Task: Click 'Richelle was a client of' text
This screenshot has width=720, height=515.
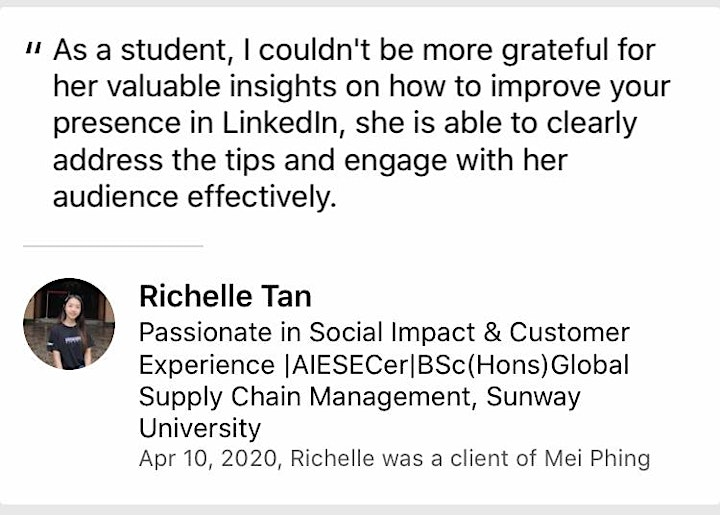Action: tap(413, 459)
